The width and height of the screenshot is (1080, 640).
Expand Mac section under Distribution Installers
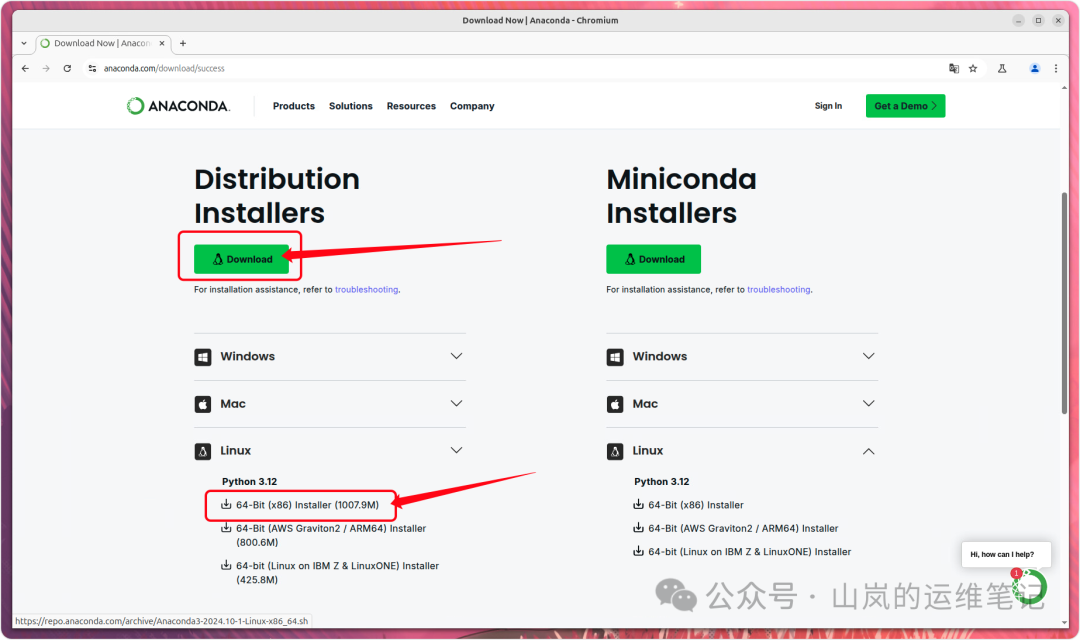pyautogui.click(x=330, y=404)
